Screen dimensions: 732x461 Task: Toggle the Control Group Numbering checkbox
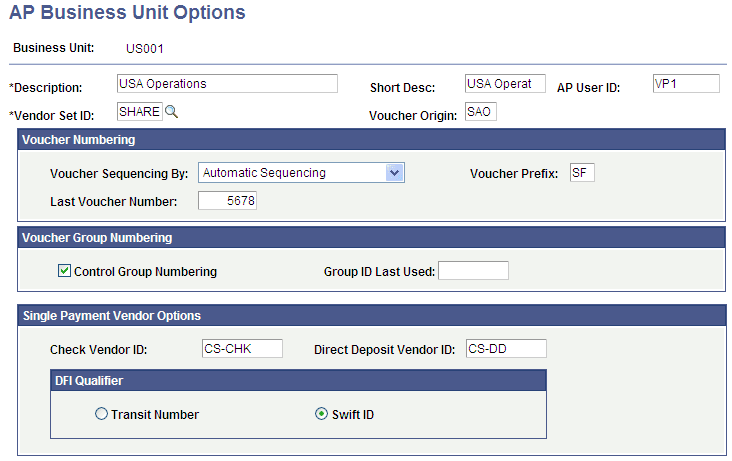pos(65,271)
